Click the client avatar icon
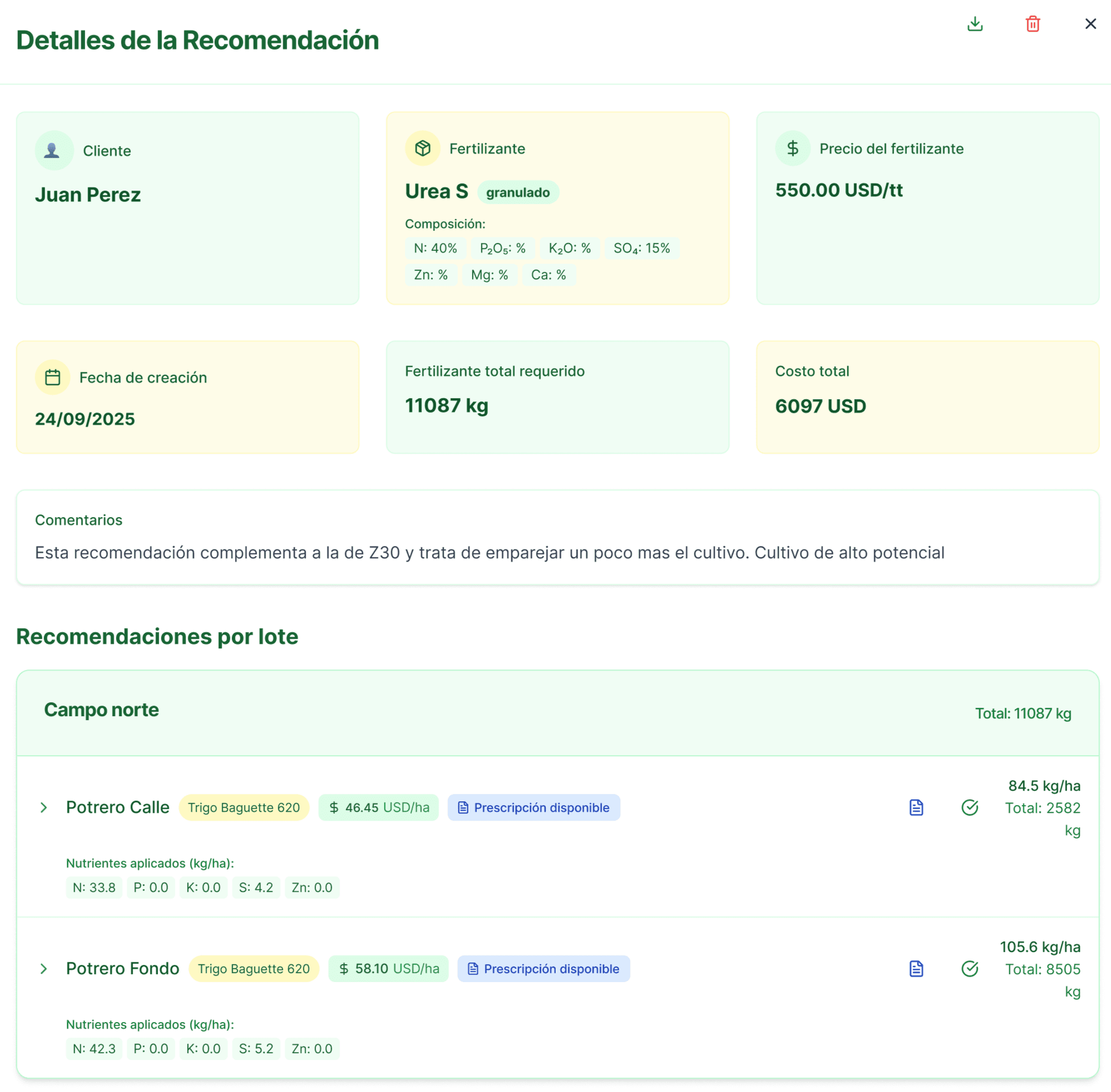Viewport: 1111px width, 1092px height. (54, 150)
